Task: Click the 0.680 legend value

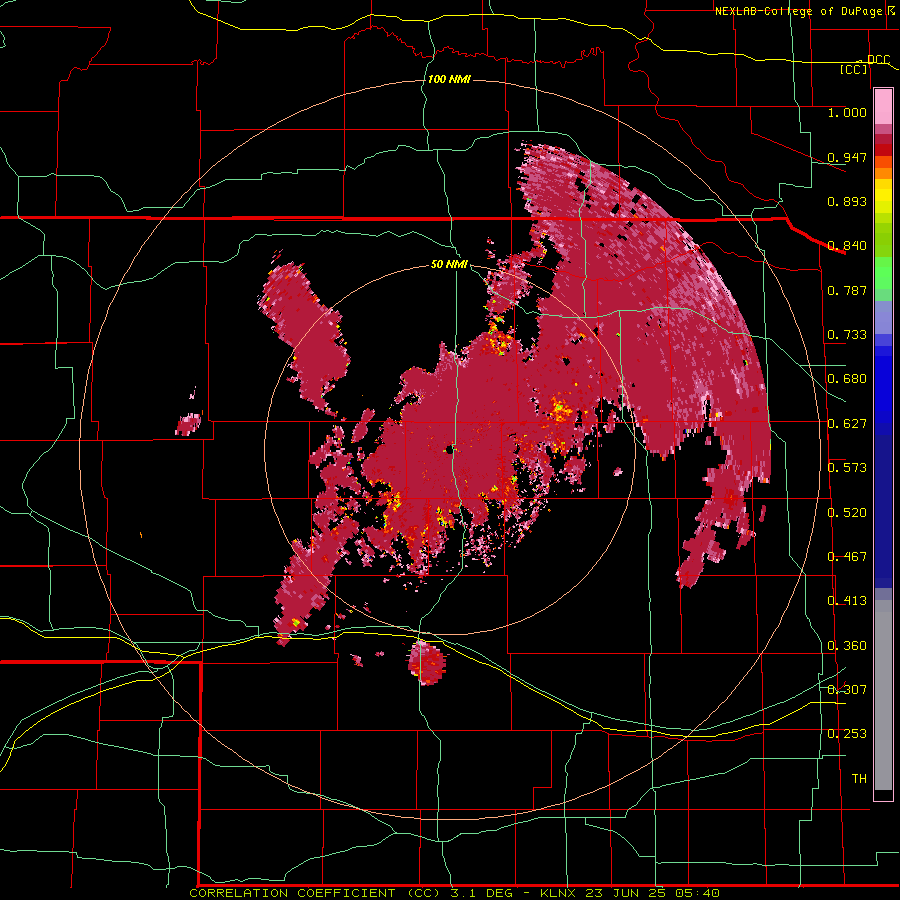Action: tap(847, 379)
